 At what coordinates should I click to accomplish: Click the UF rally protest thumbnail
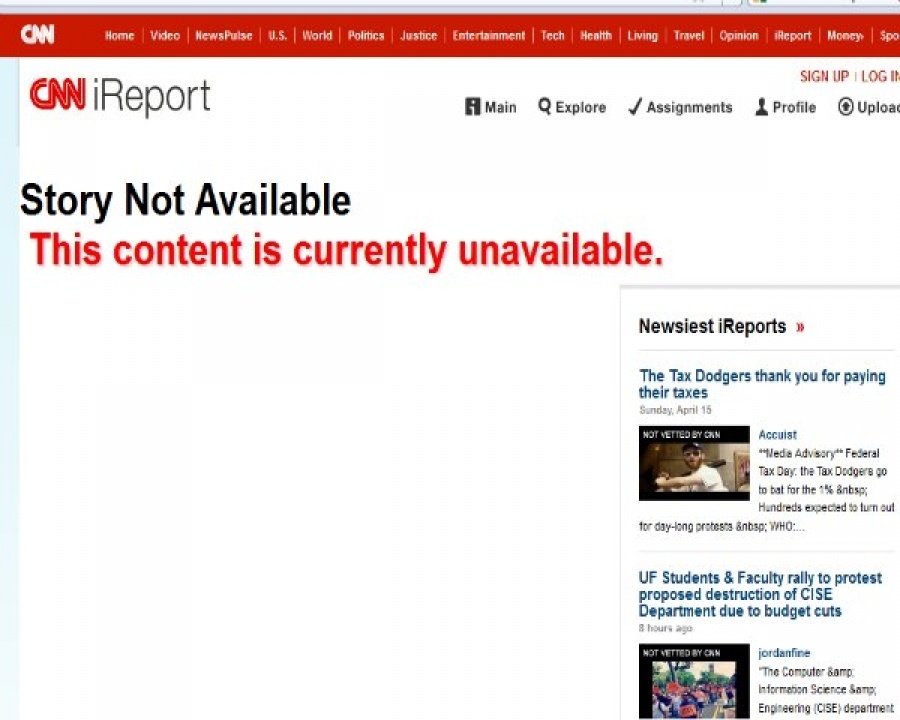pyautogui.click(x=694, y=681)
